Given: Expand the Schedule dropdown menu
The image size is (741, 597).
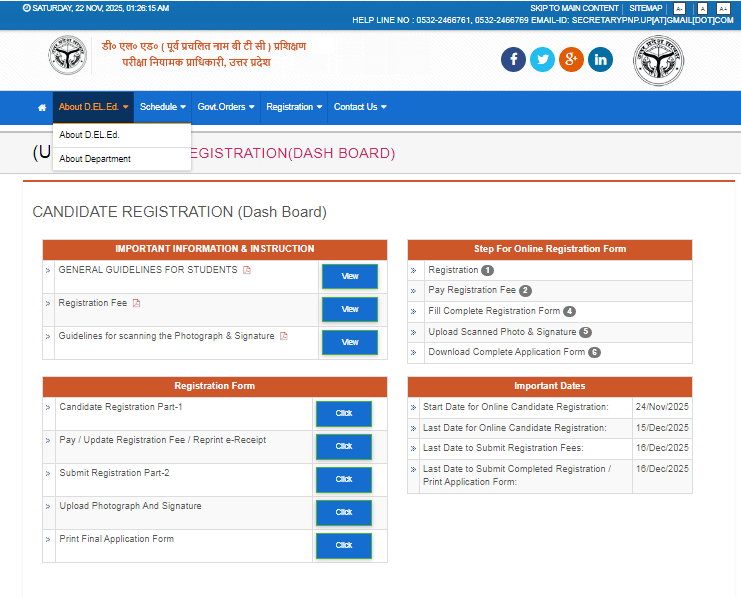Looking at the screenshot, I should click(162, 107).
